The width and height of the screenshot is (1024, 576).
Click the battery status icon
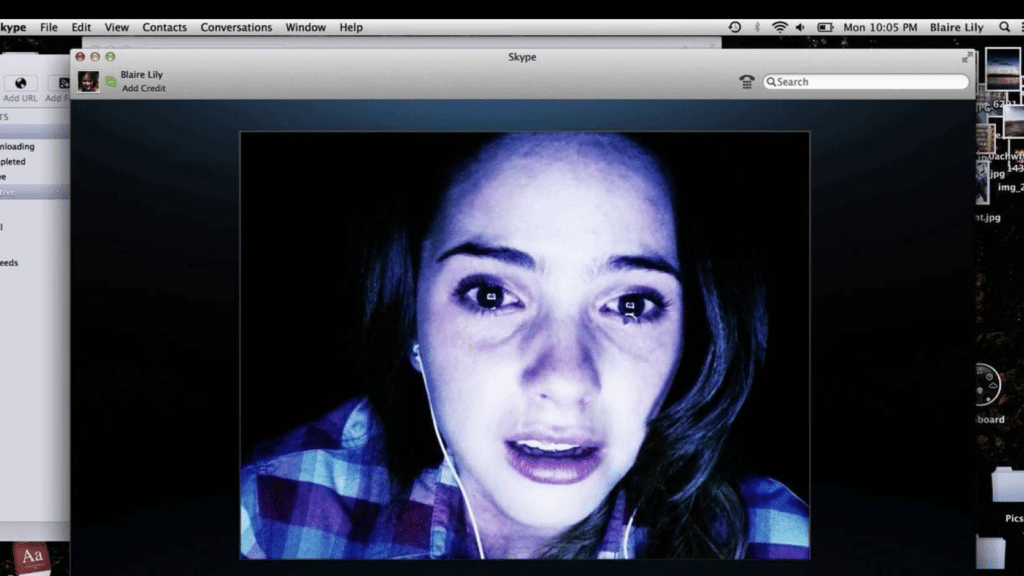(x=825, y=27)
